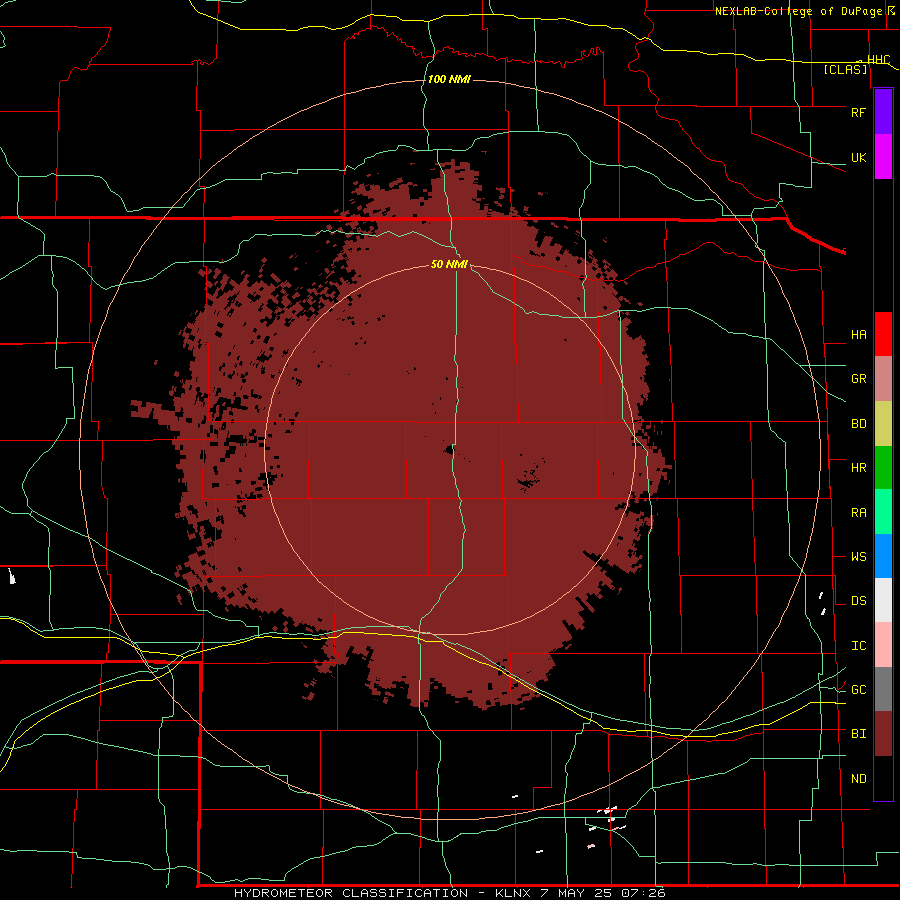Click the 'RF' legend label

[858, 112]
